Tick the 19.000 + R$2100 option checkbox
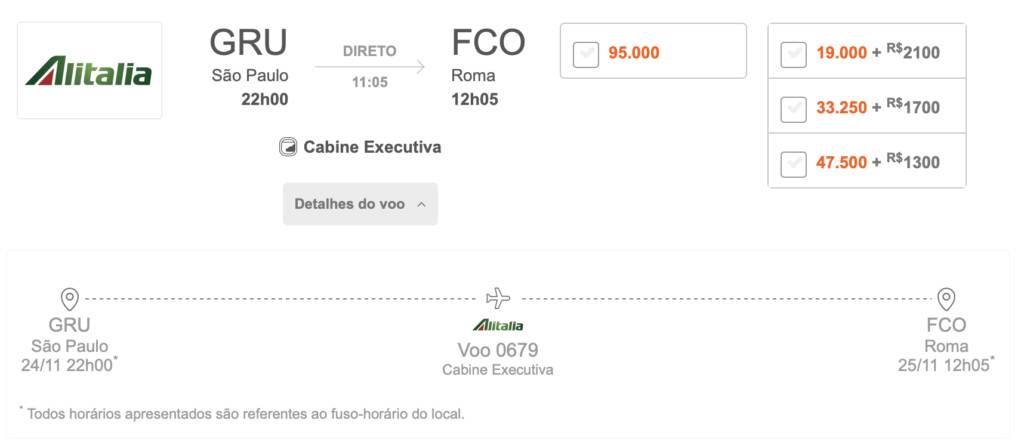 click(793, 54)
